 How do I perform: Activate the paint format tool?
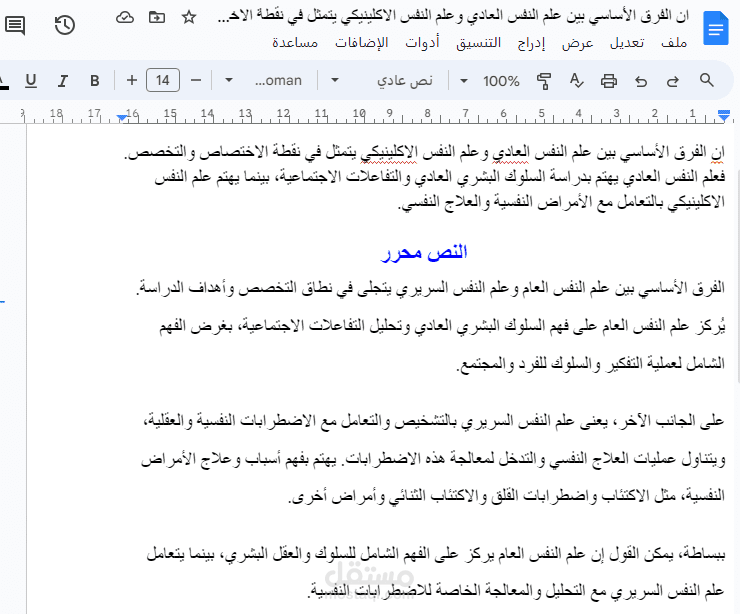click(544, 81)
